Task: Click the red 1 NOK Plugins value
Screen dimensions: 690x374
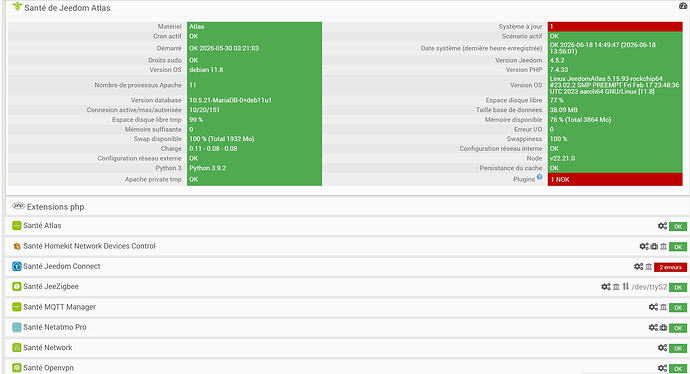Action: click(x=615, y=180)
